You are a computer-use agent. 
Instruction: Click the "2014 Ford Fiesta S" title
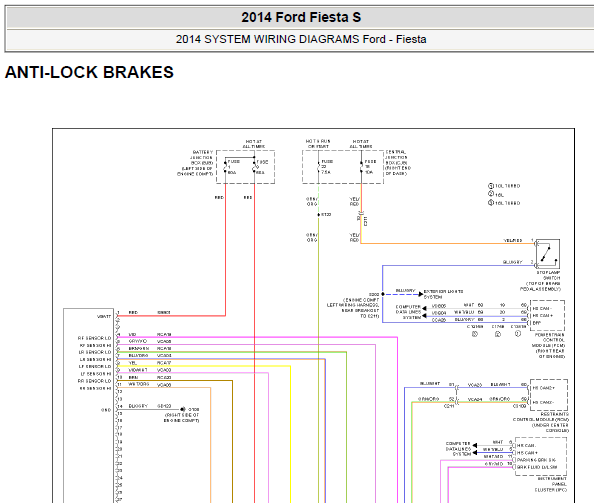301,17
